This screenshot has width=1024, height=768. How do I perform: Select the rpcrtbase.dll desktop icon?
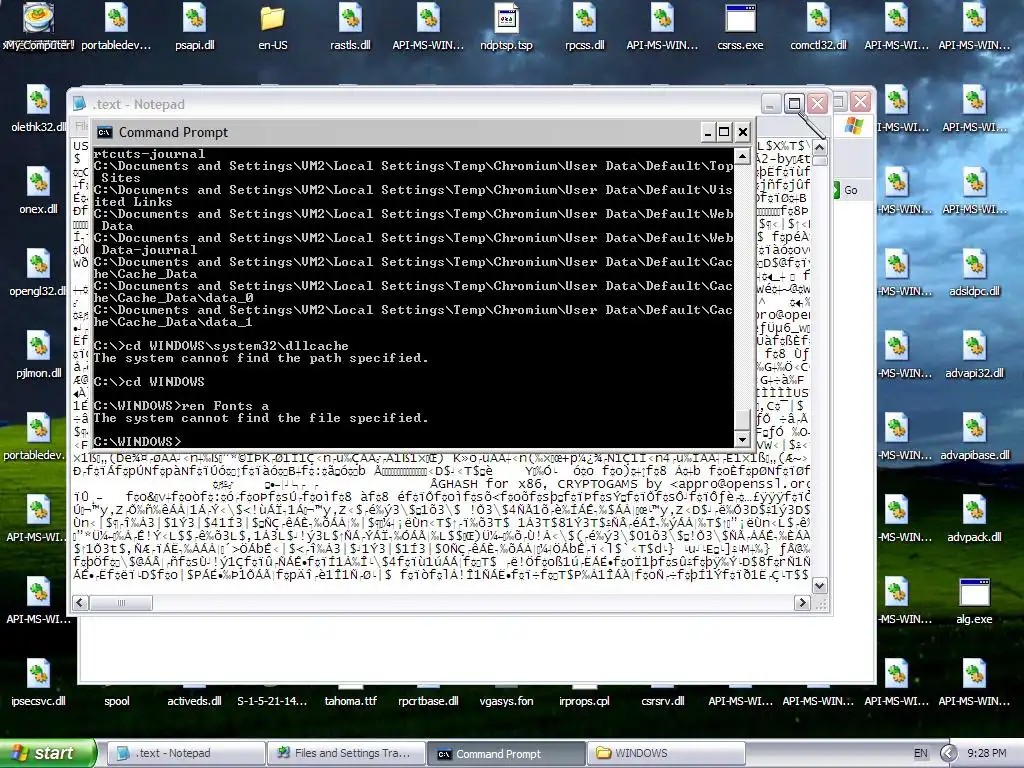click(x=428, y=701)
